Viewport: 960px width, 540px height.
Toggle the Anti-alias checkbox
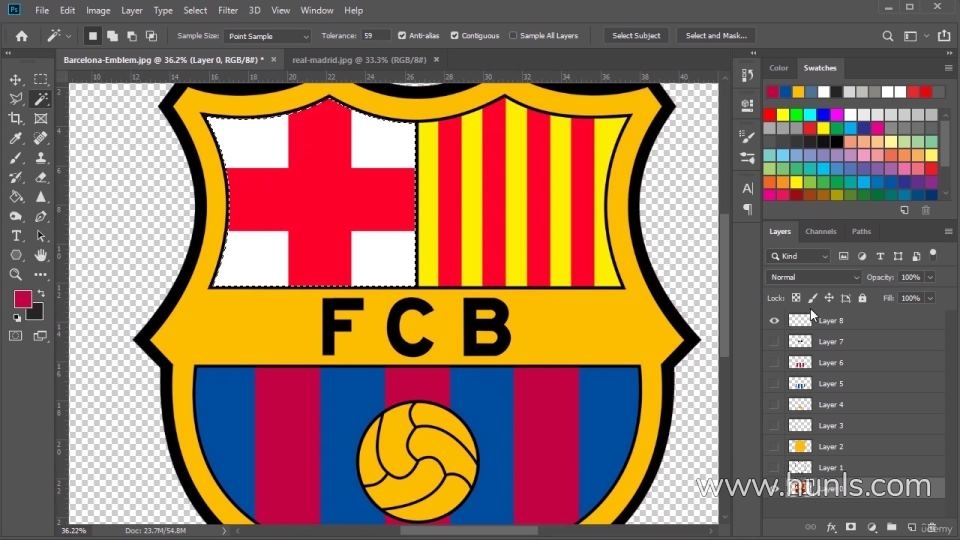click(402, 36)
